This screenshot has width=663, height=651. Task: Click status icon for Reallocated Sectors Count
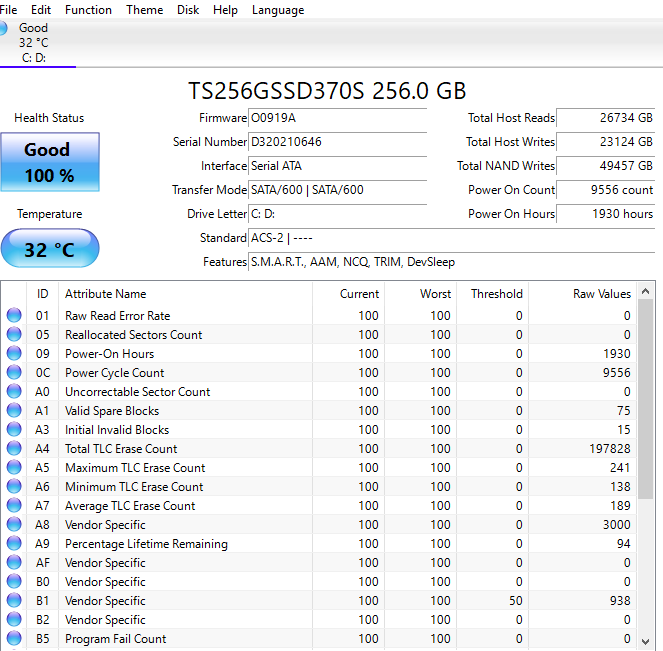[x=14, y=334]
